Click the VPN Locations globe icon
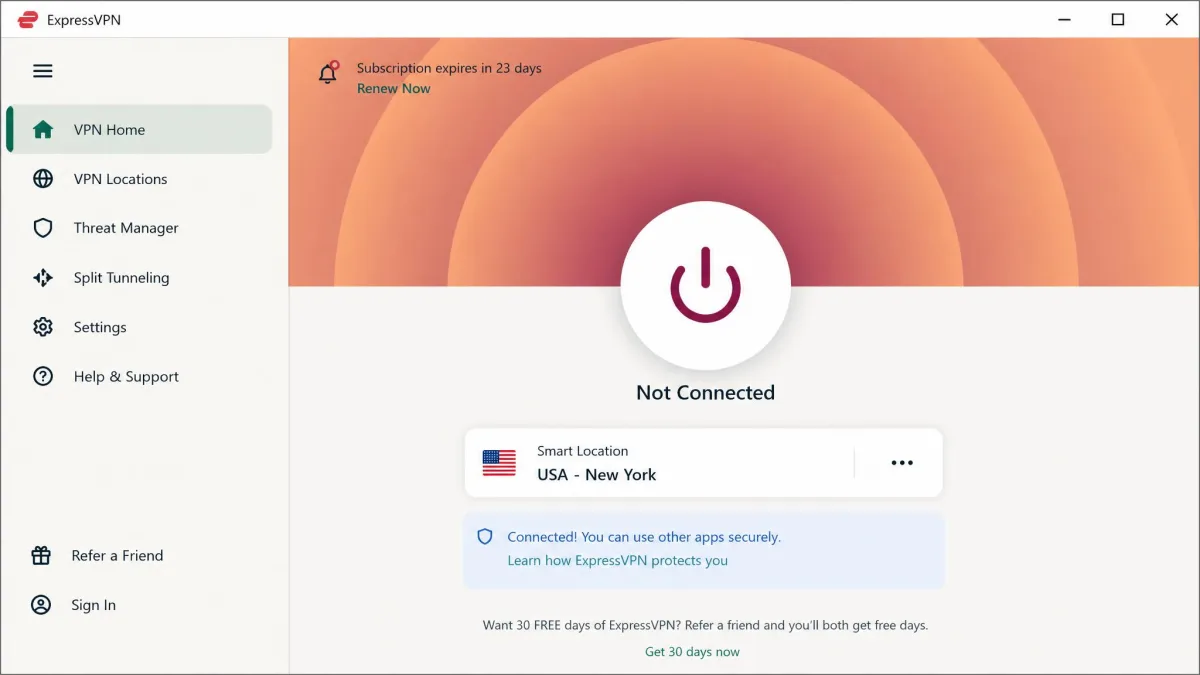The image size is (1200, 675). pos(42,179)
